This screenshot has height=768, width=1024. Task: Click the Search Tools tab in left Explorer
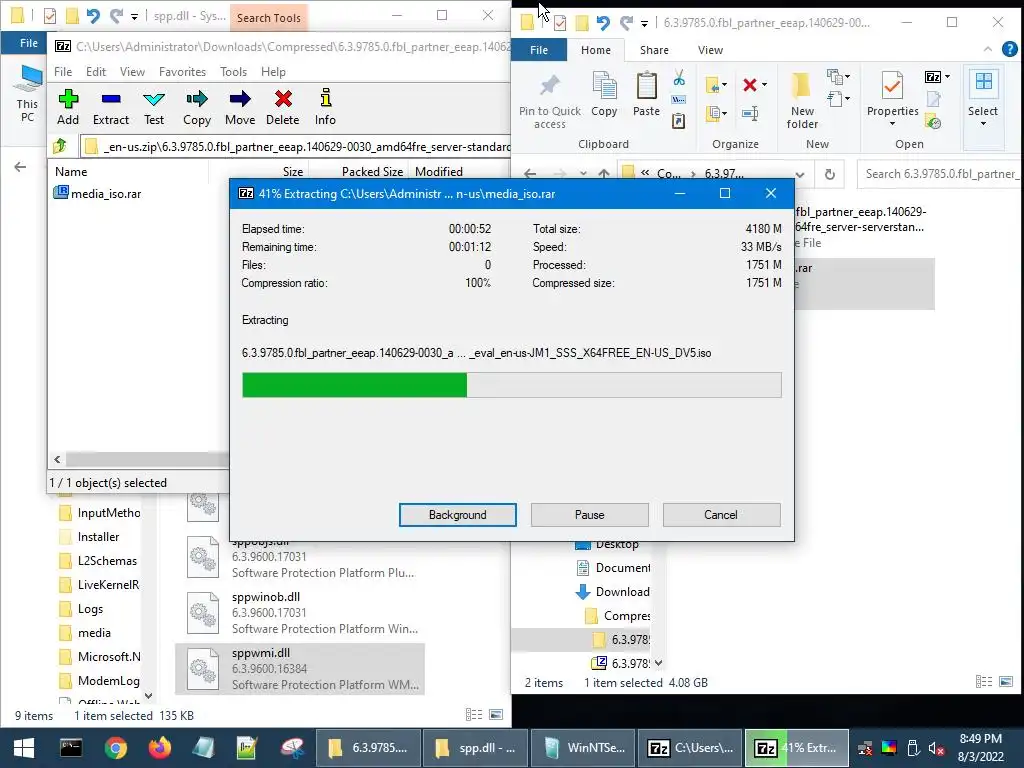[268, 18]
